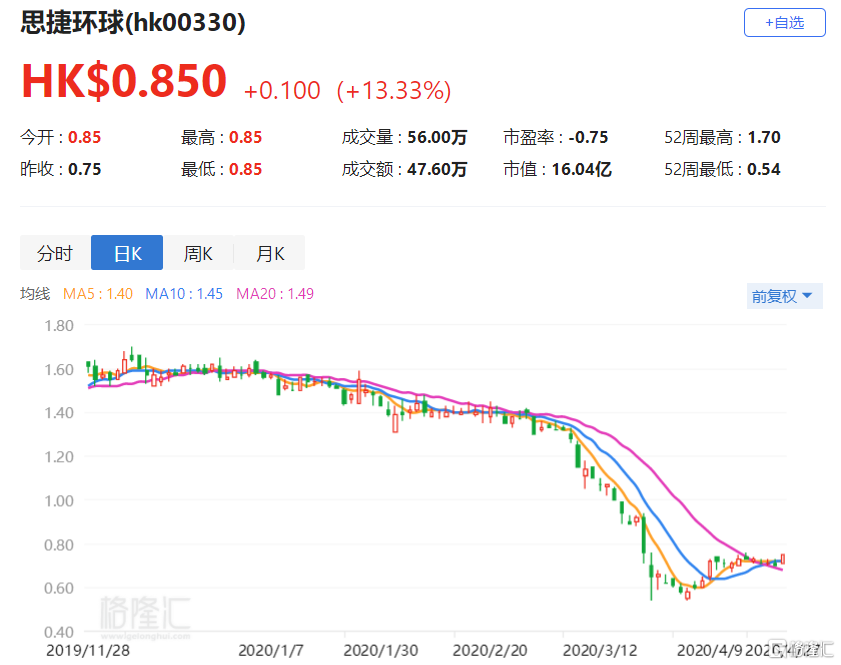Add stock to watchlist with +自选 button
This screenshot has width=841, height=665.
pyautogui.click(x=784, y=23)
